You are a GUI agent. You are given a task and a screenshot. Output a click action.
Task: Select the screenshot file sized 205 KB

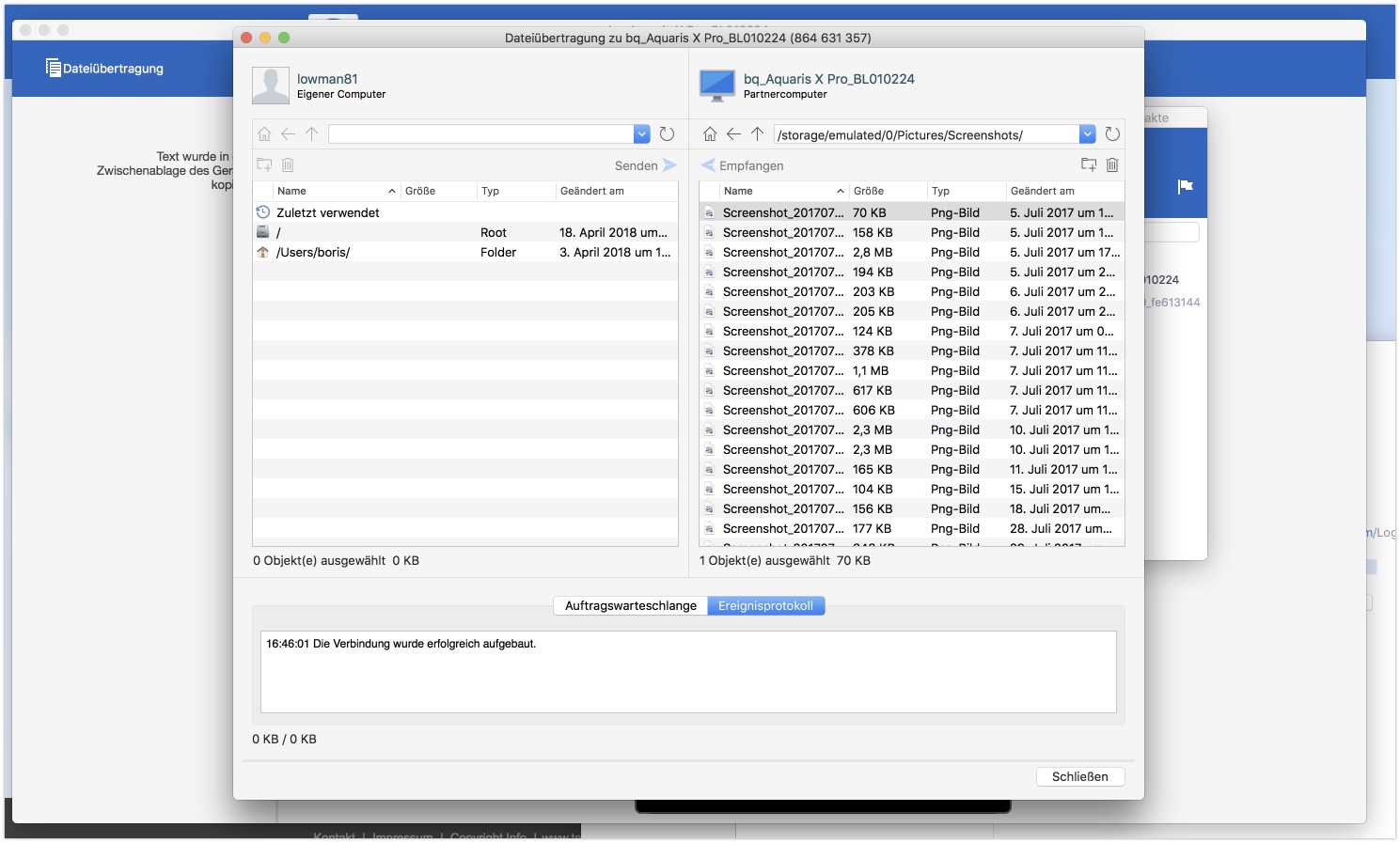pos(912,311)
